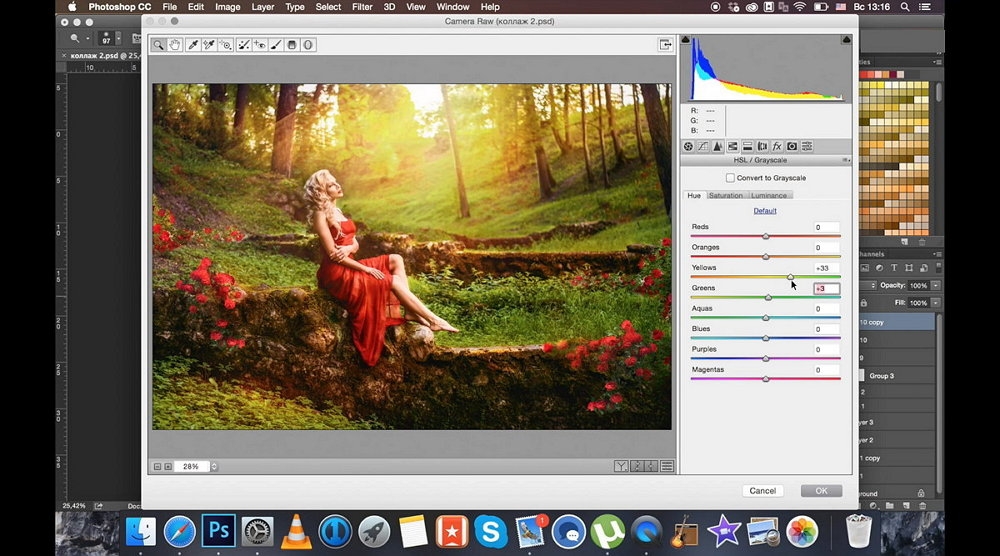Image resolution: width=1000 pixels, height=556 pixels.
Task: Confirm Camera Raw changes with OK
Action: [821, 491]
